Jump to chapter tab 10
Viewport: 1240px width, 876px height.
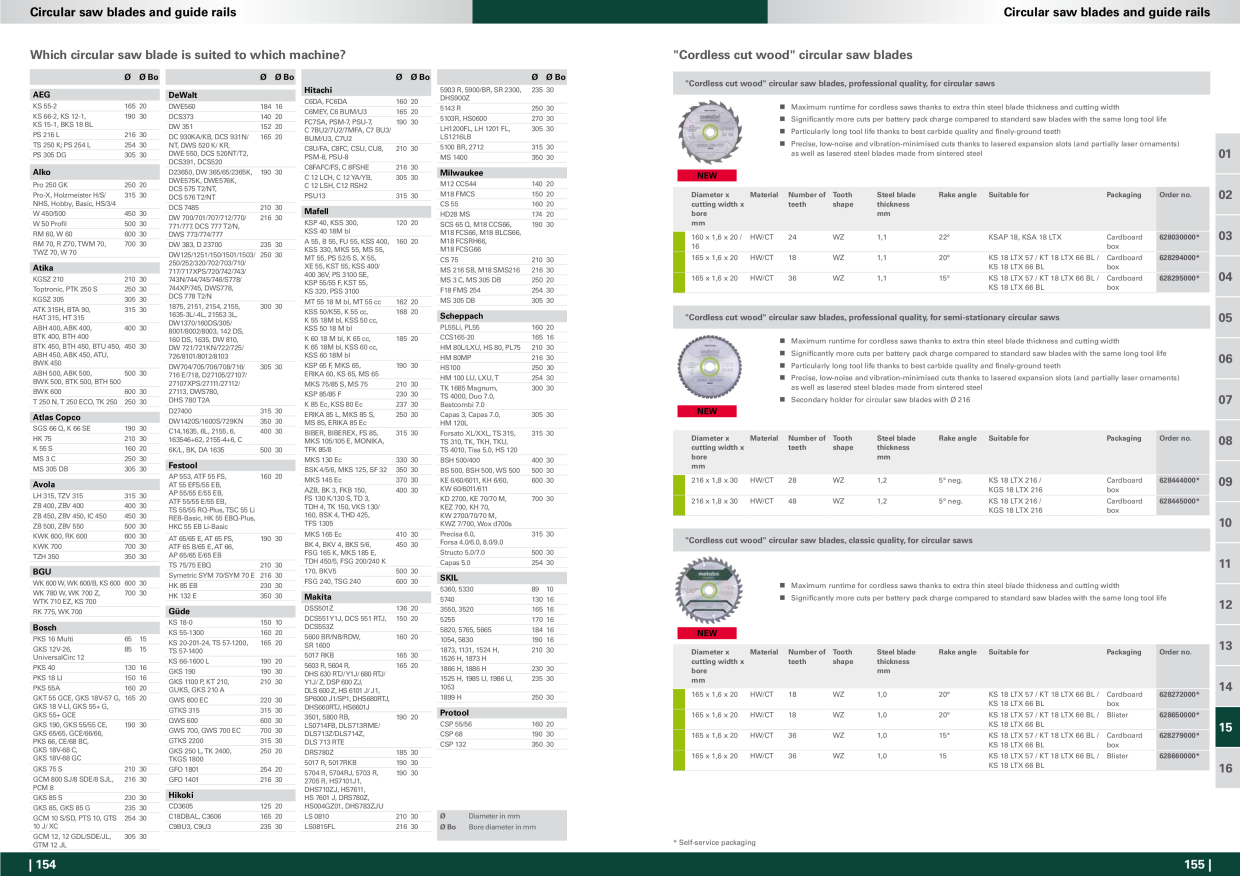point(1226,523)
